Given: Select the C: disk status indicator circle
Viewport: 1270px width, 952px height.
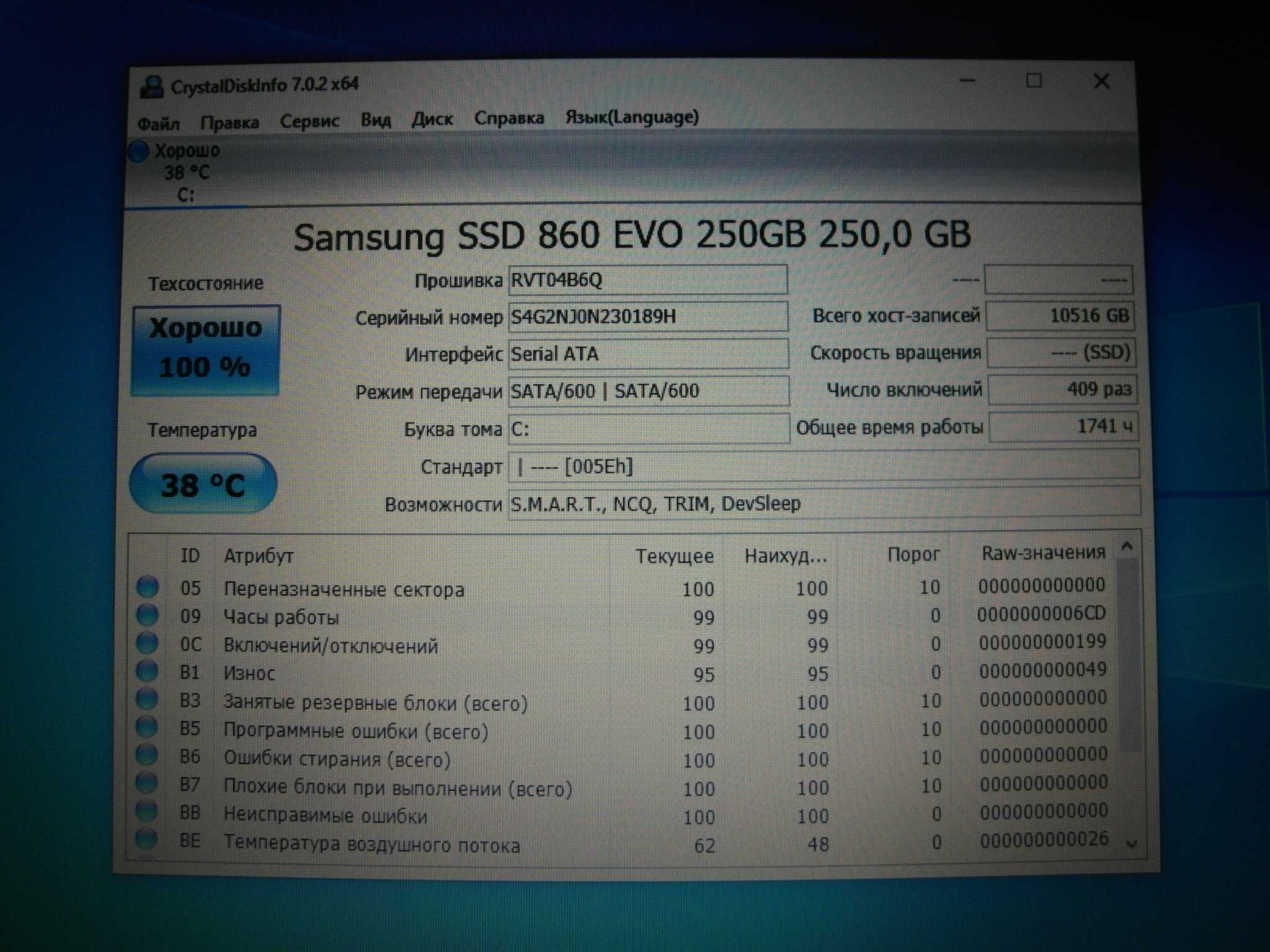Looking at the screenshot, I should (140, 151).
